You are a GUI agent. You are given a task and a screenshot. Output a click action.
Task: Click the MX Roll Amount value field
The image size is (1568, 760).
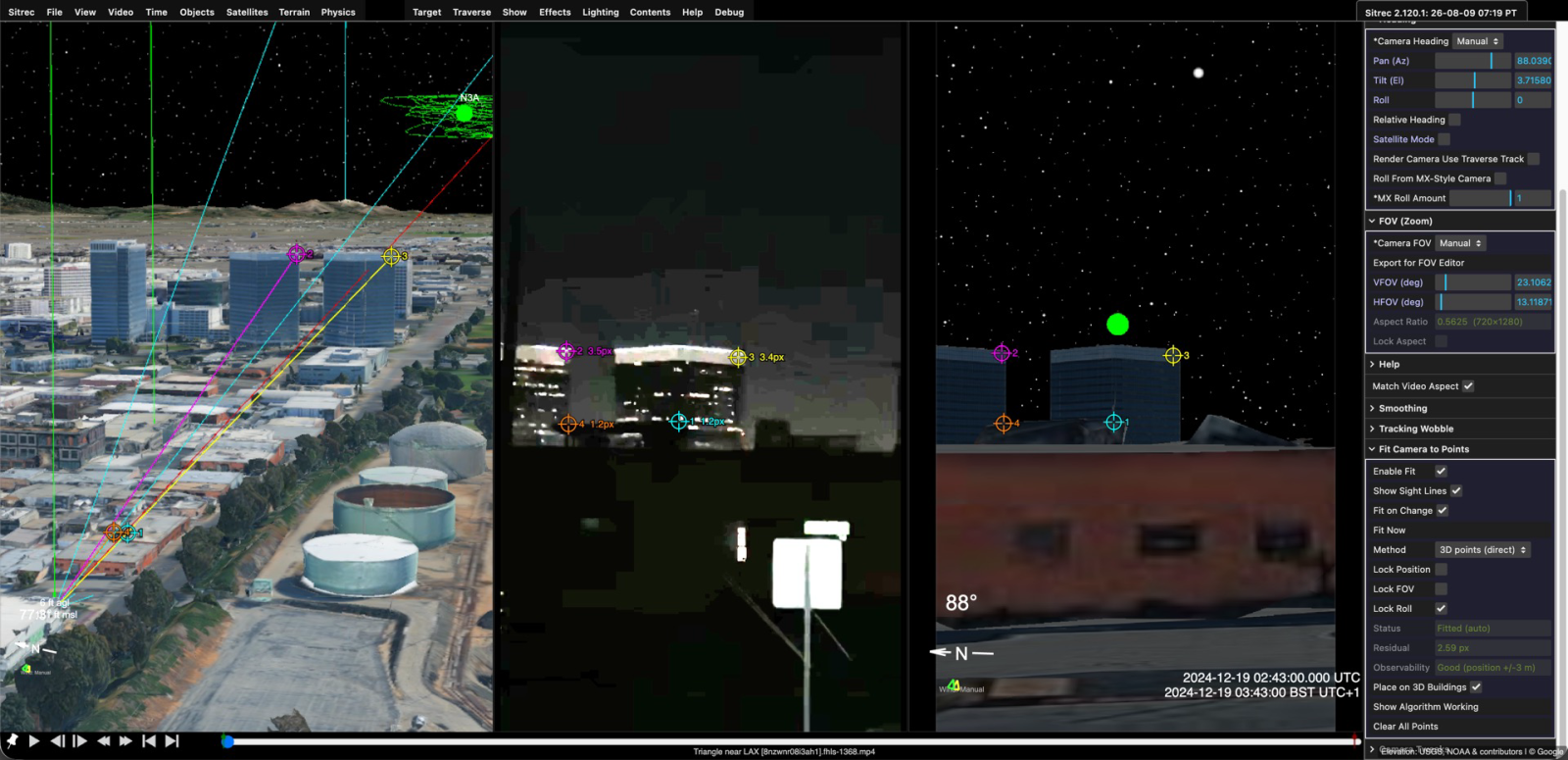point(1534,198)
